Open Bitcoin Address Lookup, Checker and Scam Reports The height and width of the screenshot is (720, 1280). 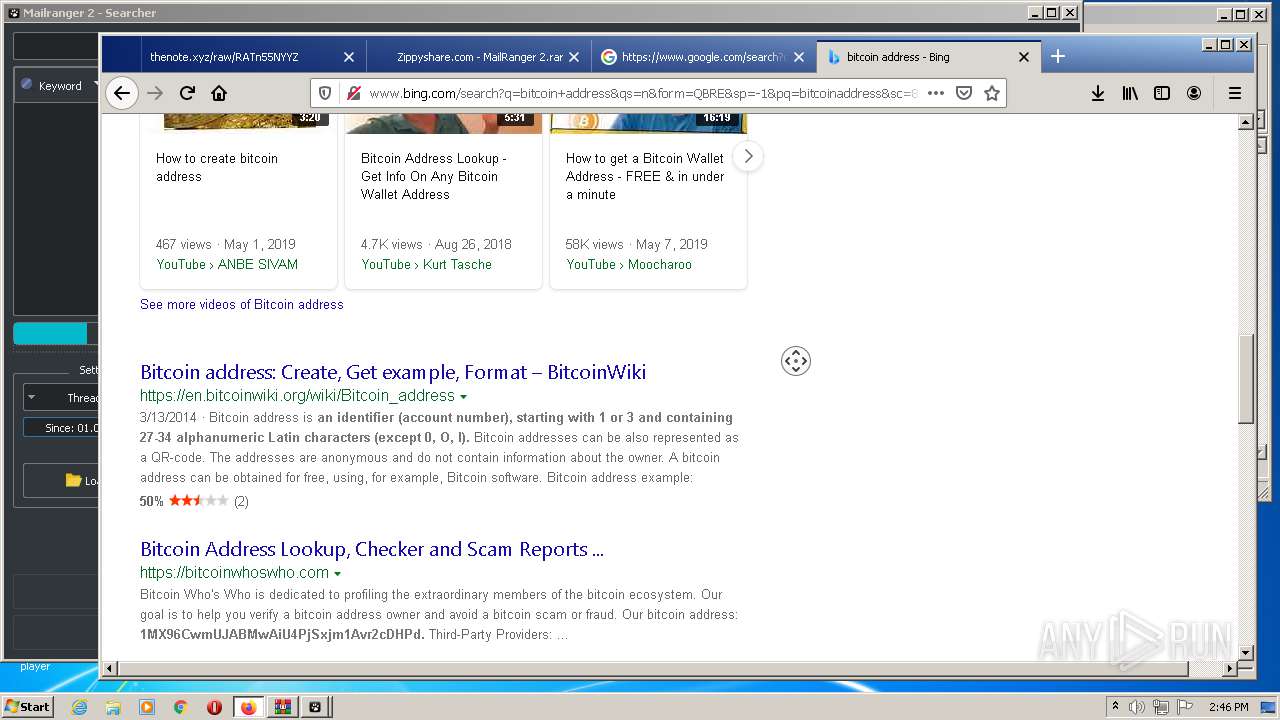click(372, 549)
